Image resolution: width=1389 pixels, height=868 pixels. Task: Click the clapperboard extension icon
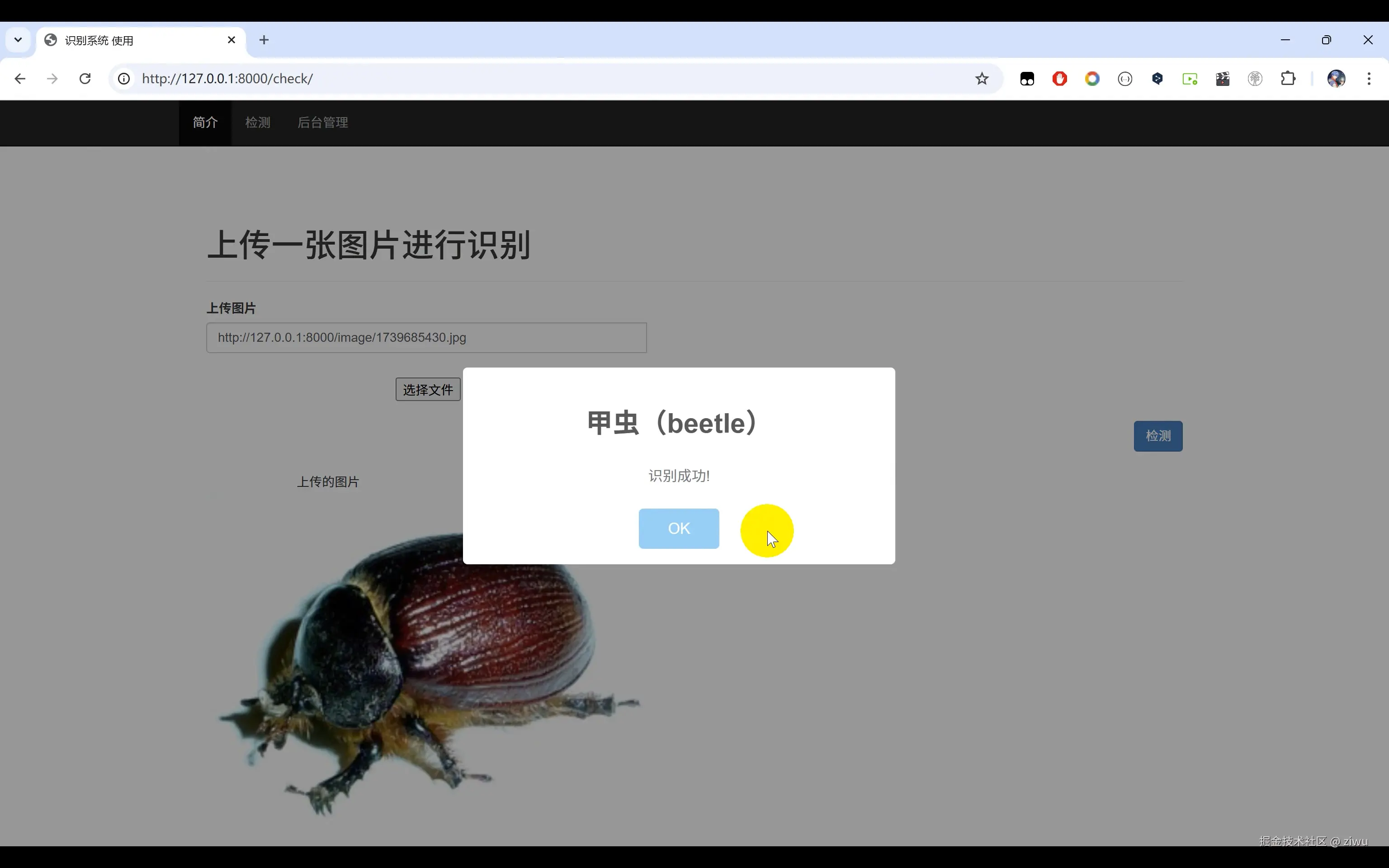(1223, 79)
